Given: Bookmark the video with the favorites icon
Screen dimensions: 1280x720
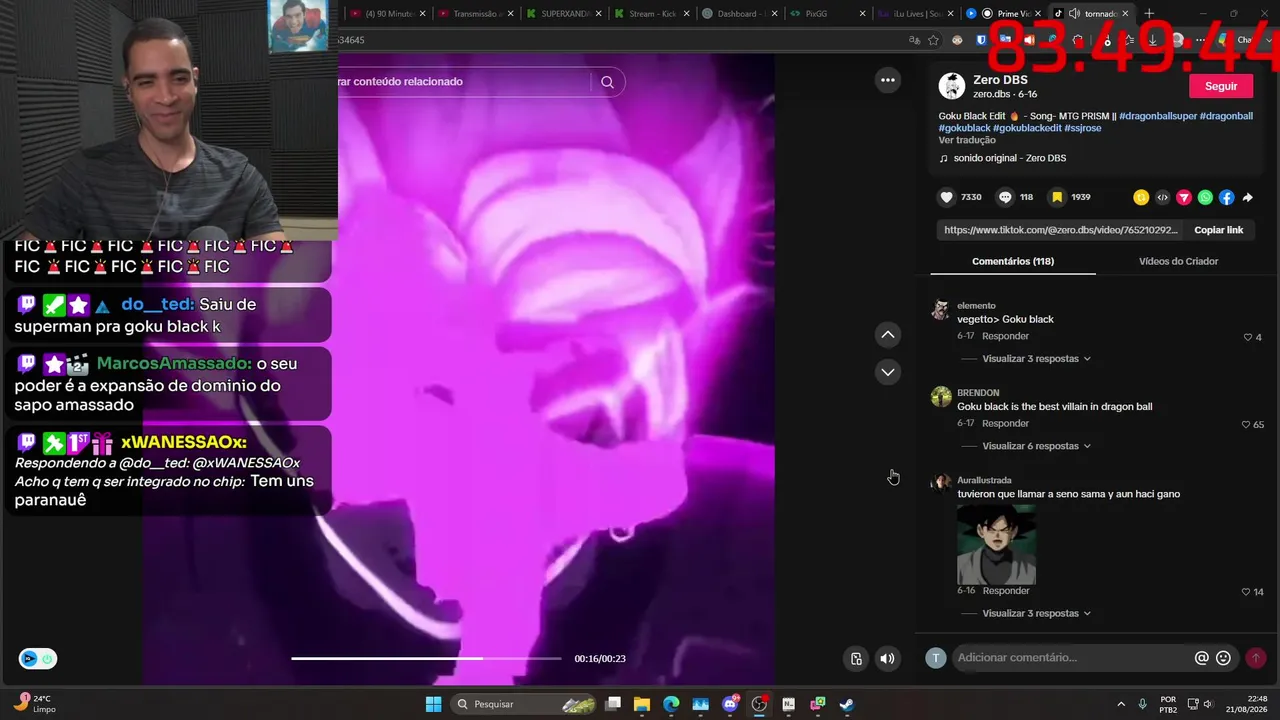Looking at the screenshot, I should [1057, 197].
